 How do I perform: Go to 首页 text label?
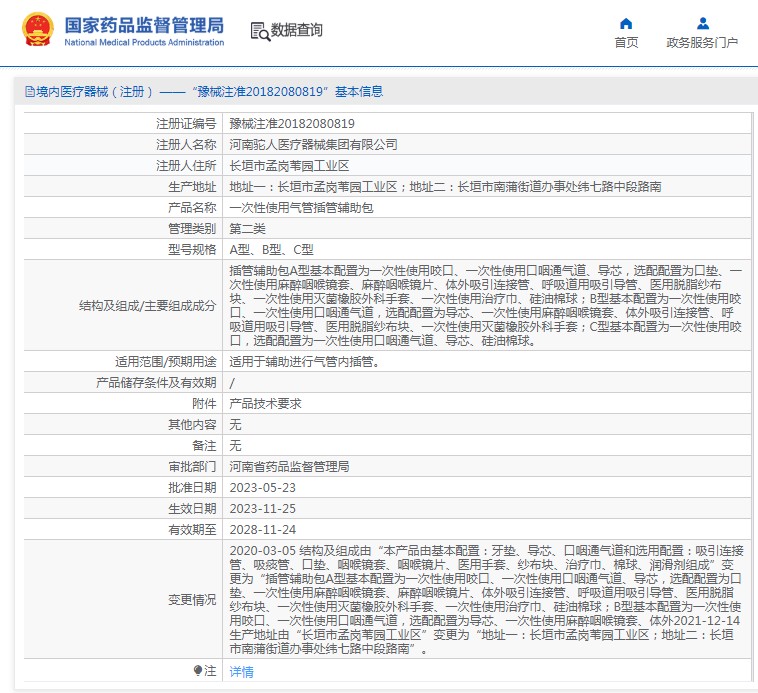(x=626, y=43)
